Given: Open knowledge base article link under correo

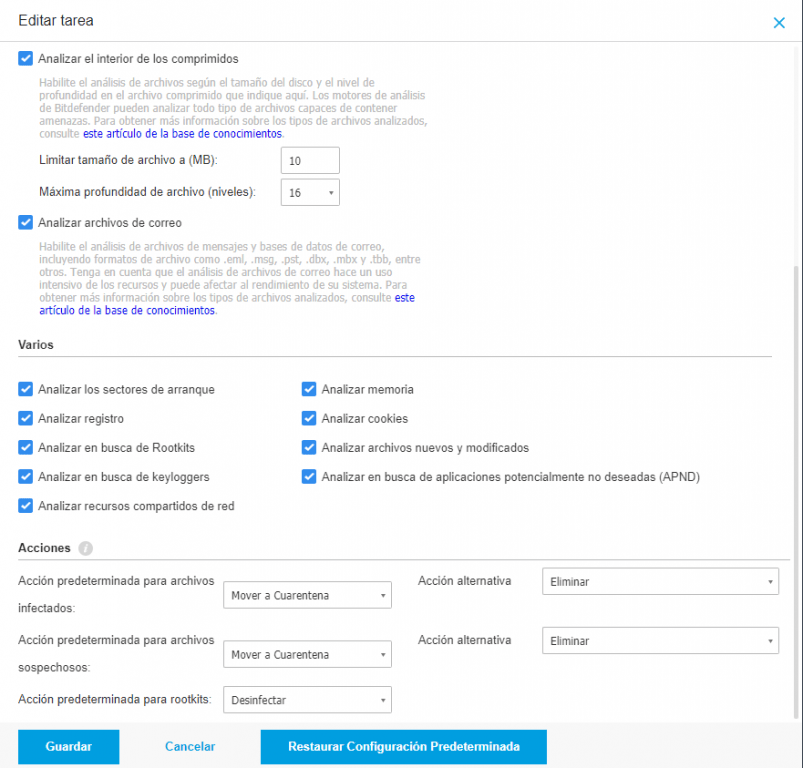Looking at the screenshot, I should tap(227, 304).
